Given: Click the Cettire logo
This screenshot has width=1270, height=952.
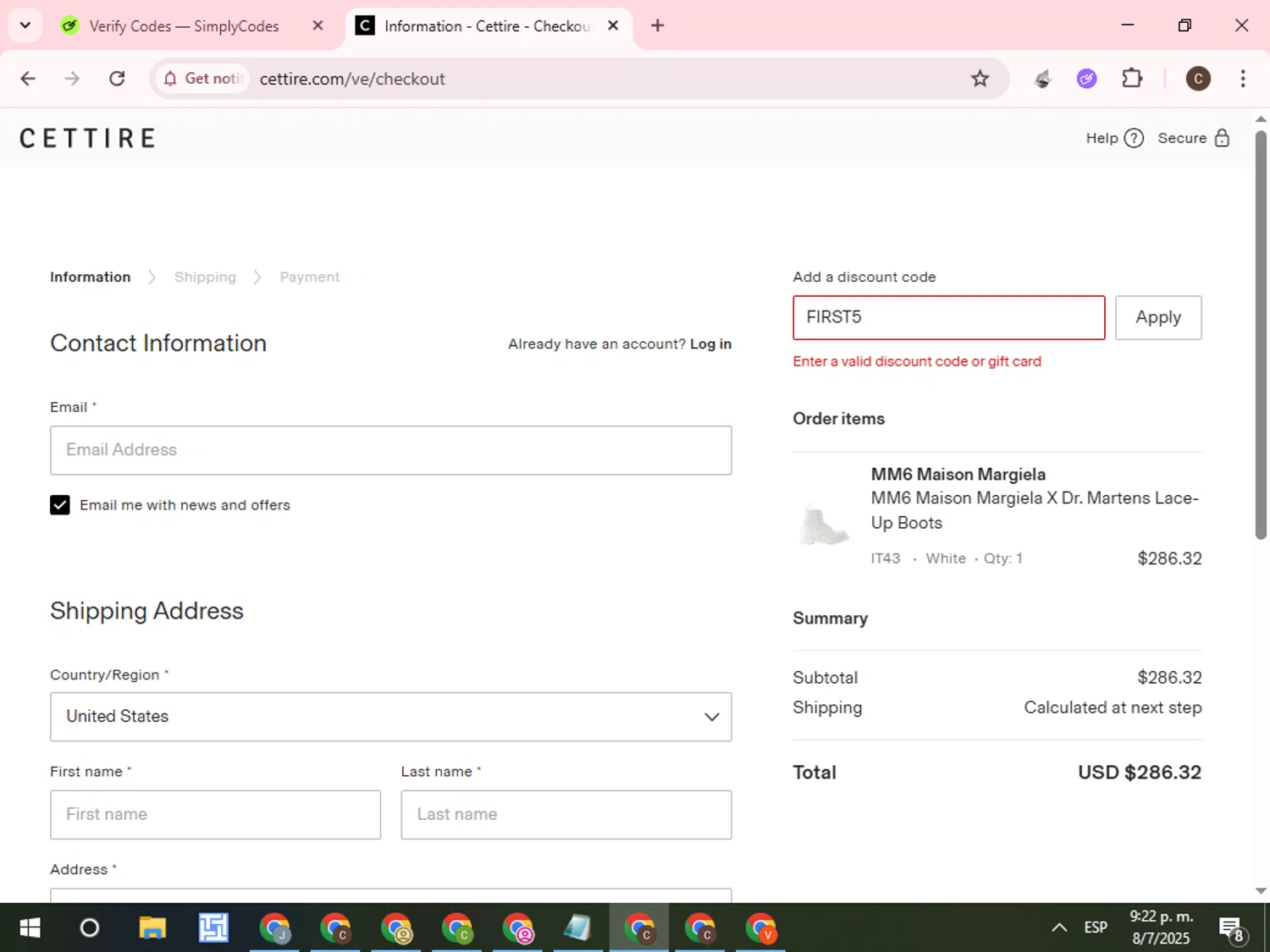Looking at the screenshot, I should point(88,138).
